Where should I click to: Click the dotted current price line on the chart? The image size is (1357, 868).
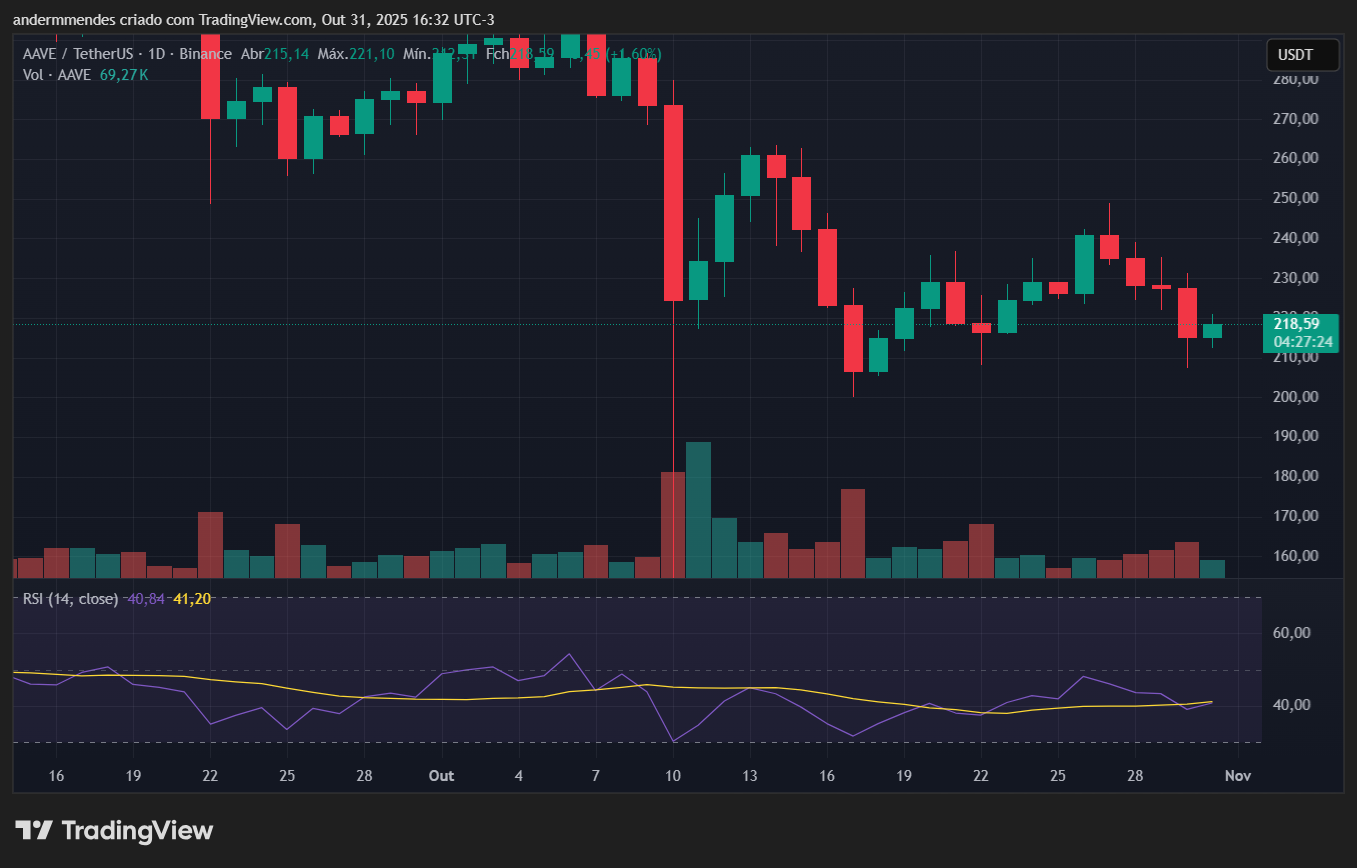[500, 325]
